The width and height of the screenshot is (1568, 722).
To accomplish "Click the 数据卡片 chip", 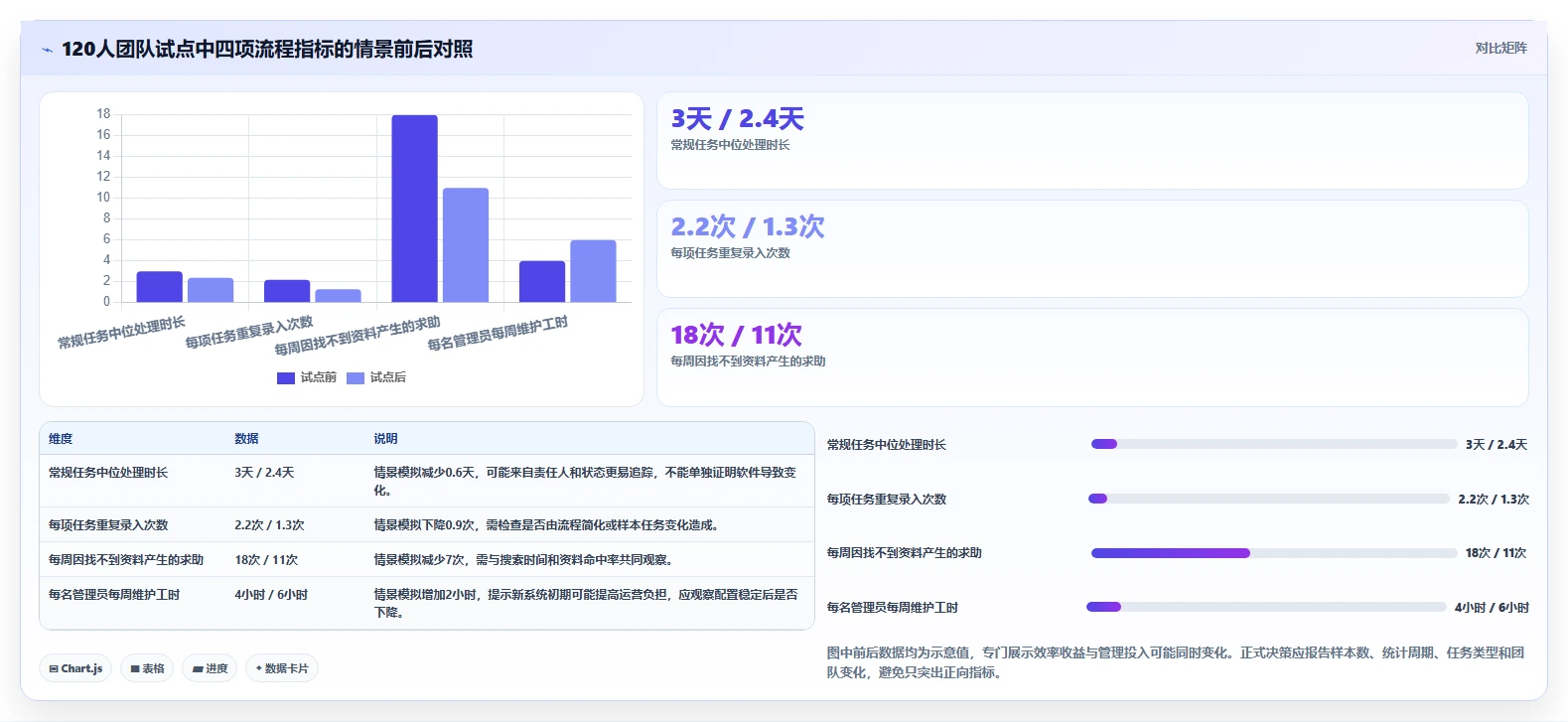I will tap(282, 668).
